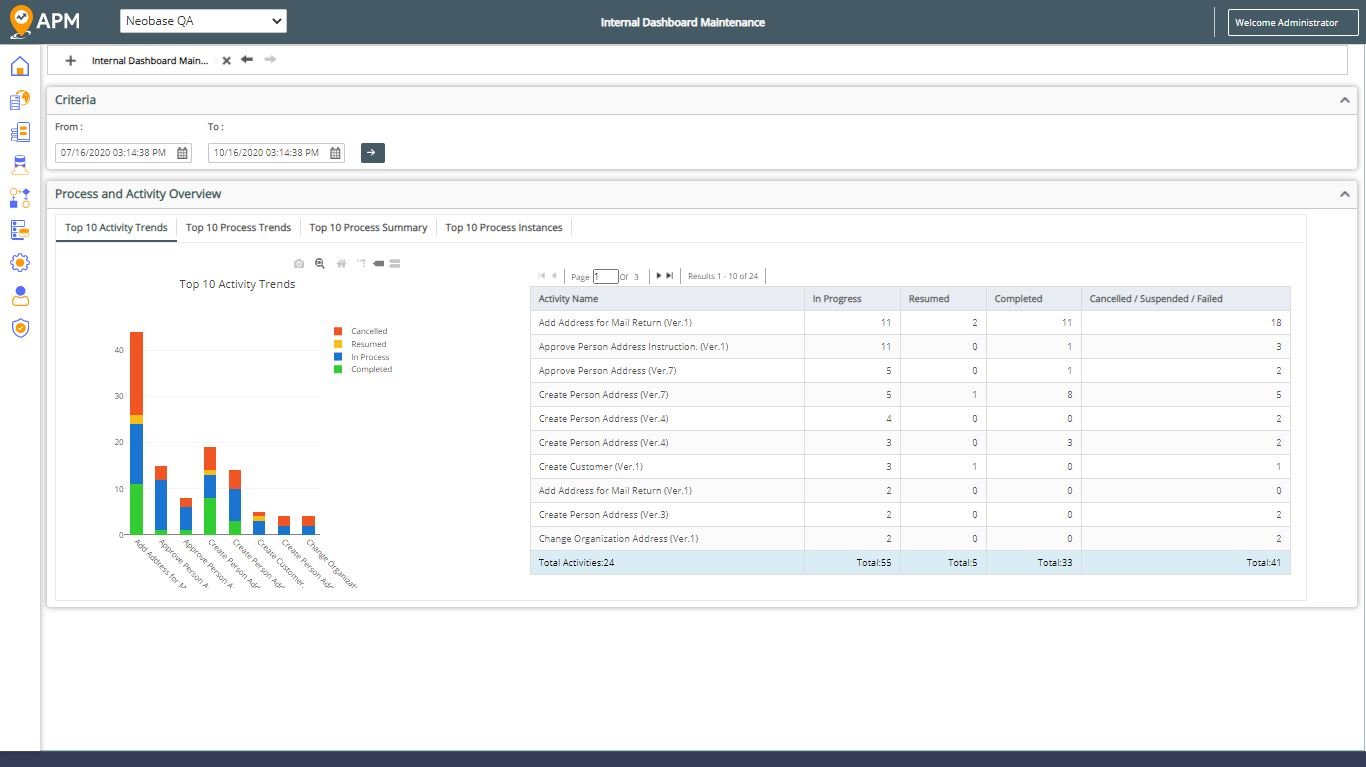Collapse the Criteria panel
The image size is (1366, 767).
(1345, 100)
